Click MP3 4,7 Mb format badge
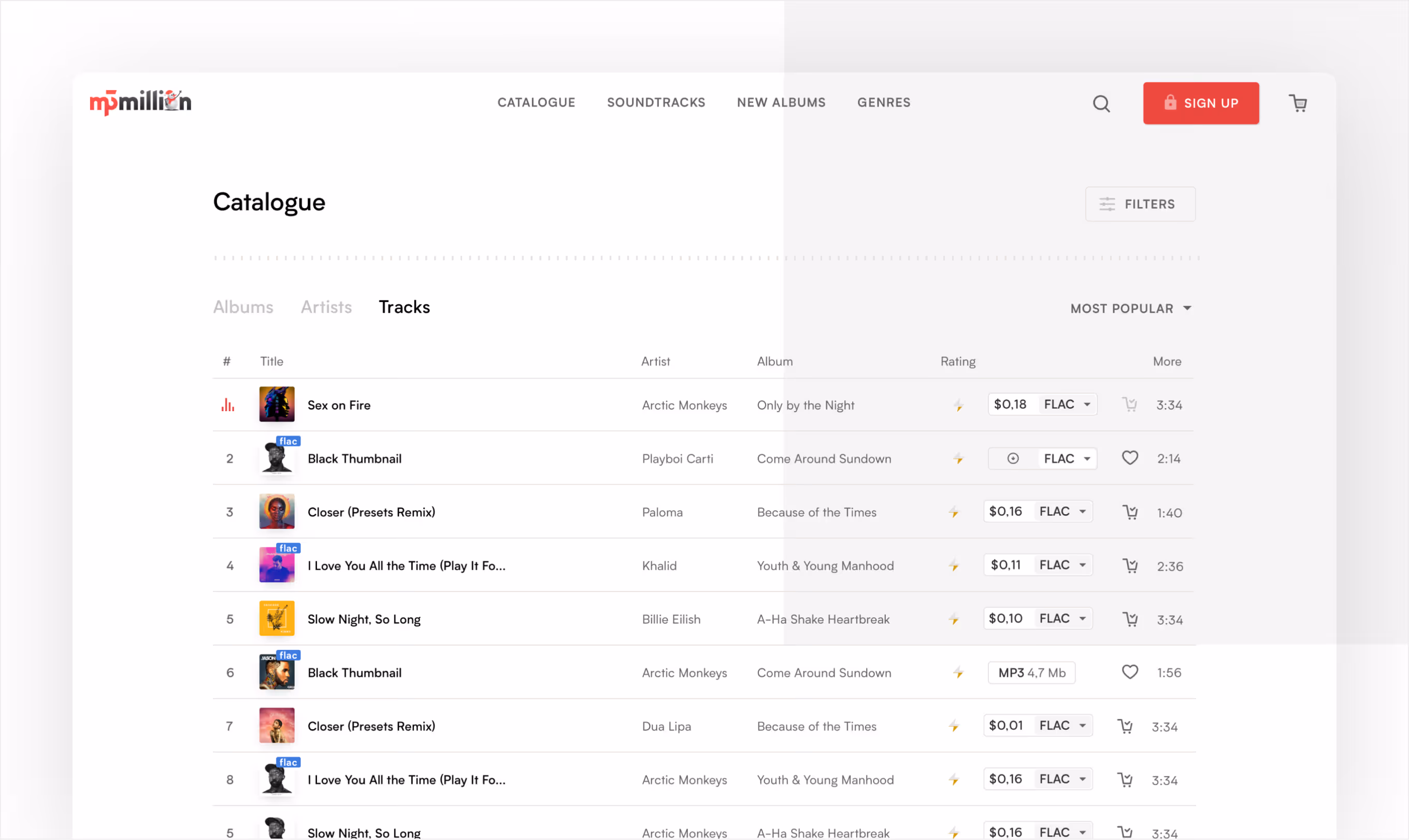 coord(1031,673)
